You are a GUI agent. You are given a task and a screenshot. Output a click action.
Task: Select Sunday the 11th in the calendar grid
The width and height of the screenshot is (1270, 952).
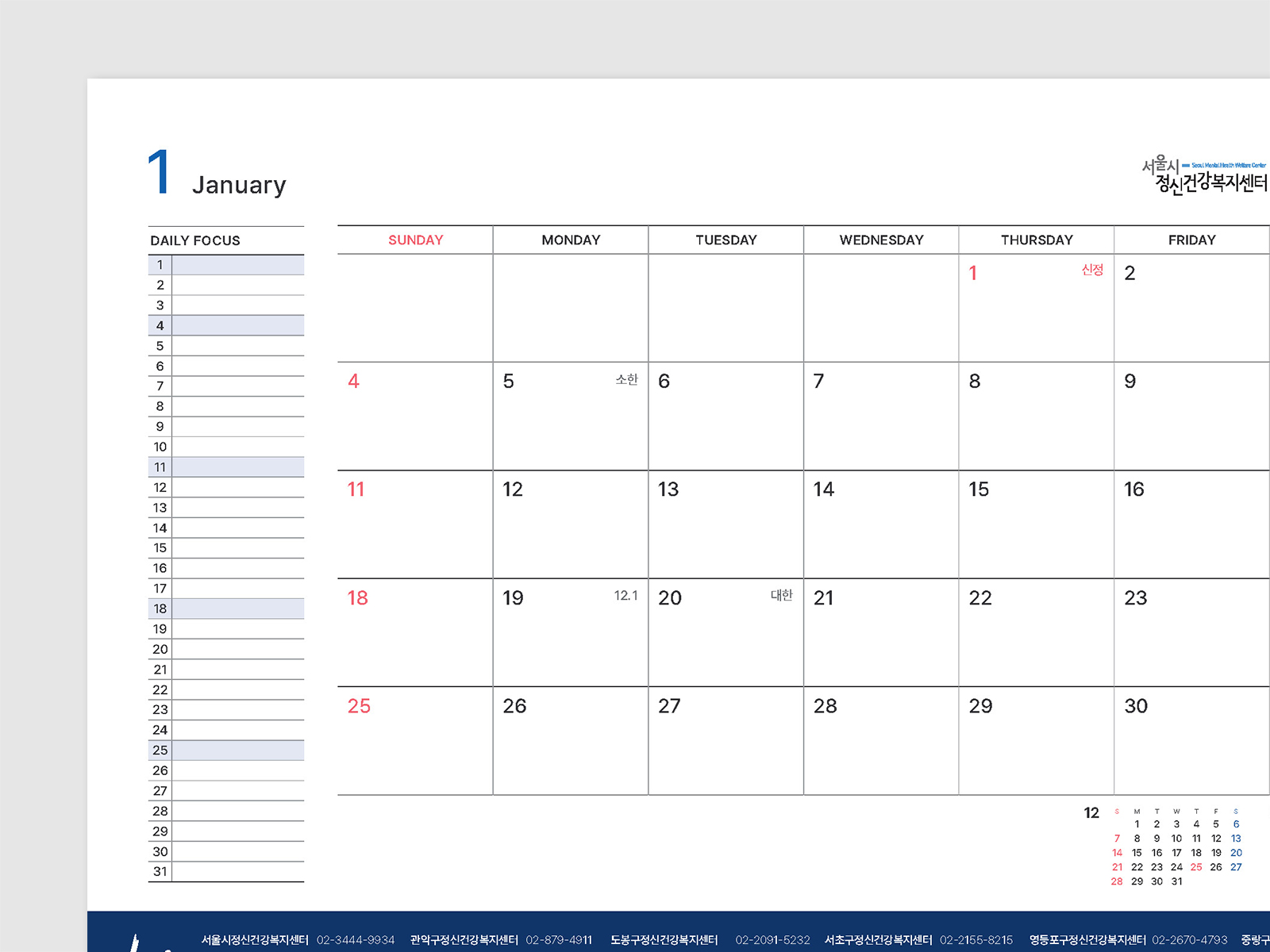[356, 489]
